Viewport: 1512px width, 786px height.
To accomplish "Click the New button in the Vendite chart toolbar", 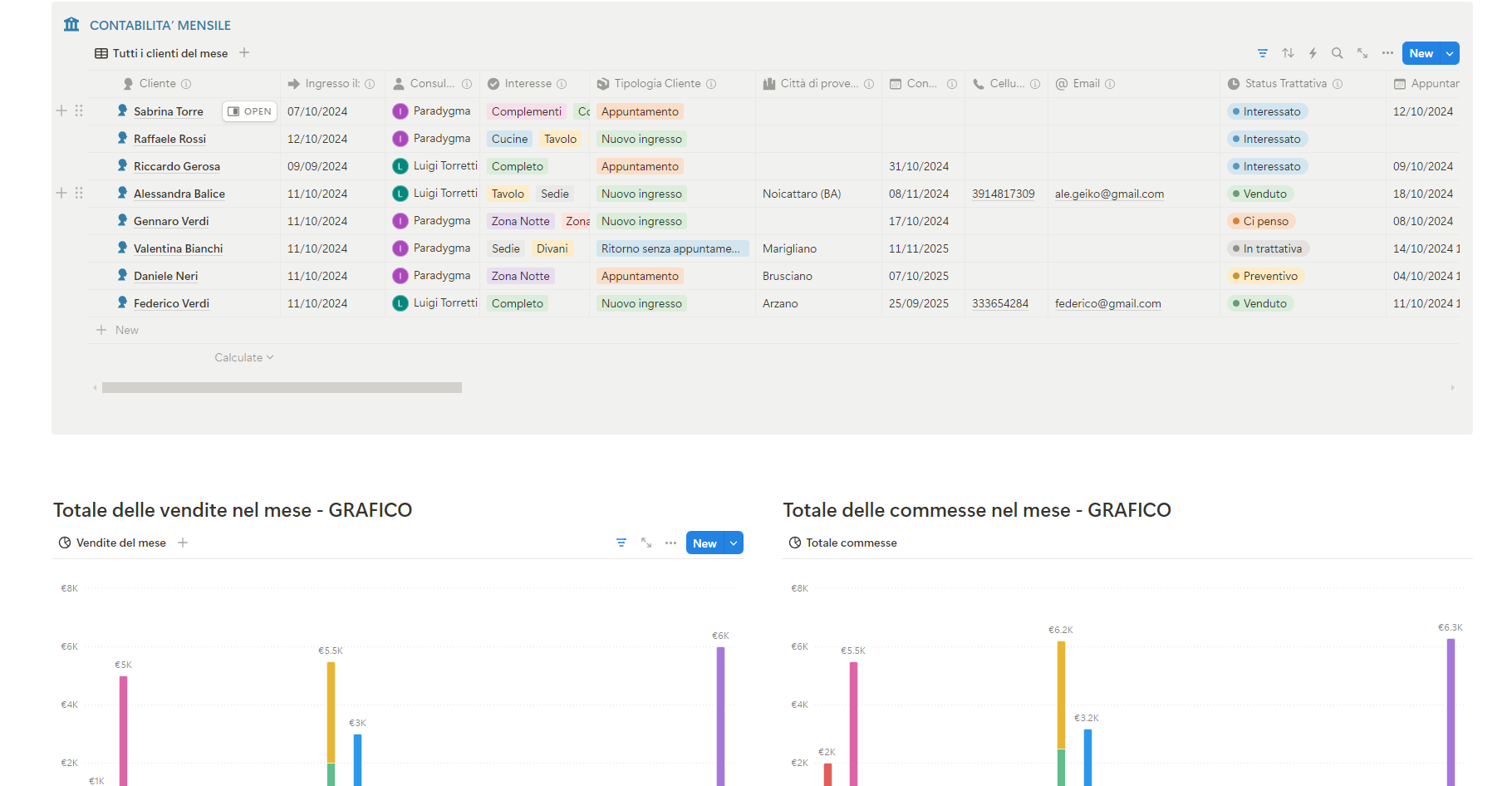I will tap(704, 543).
